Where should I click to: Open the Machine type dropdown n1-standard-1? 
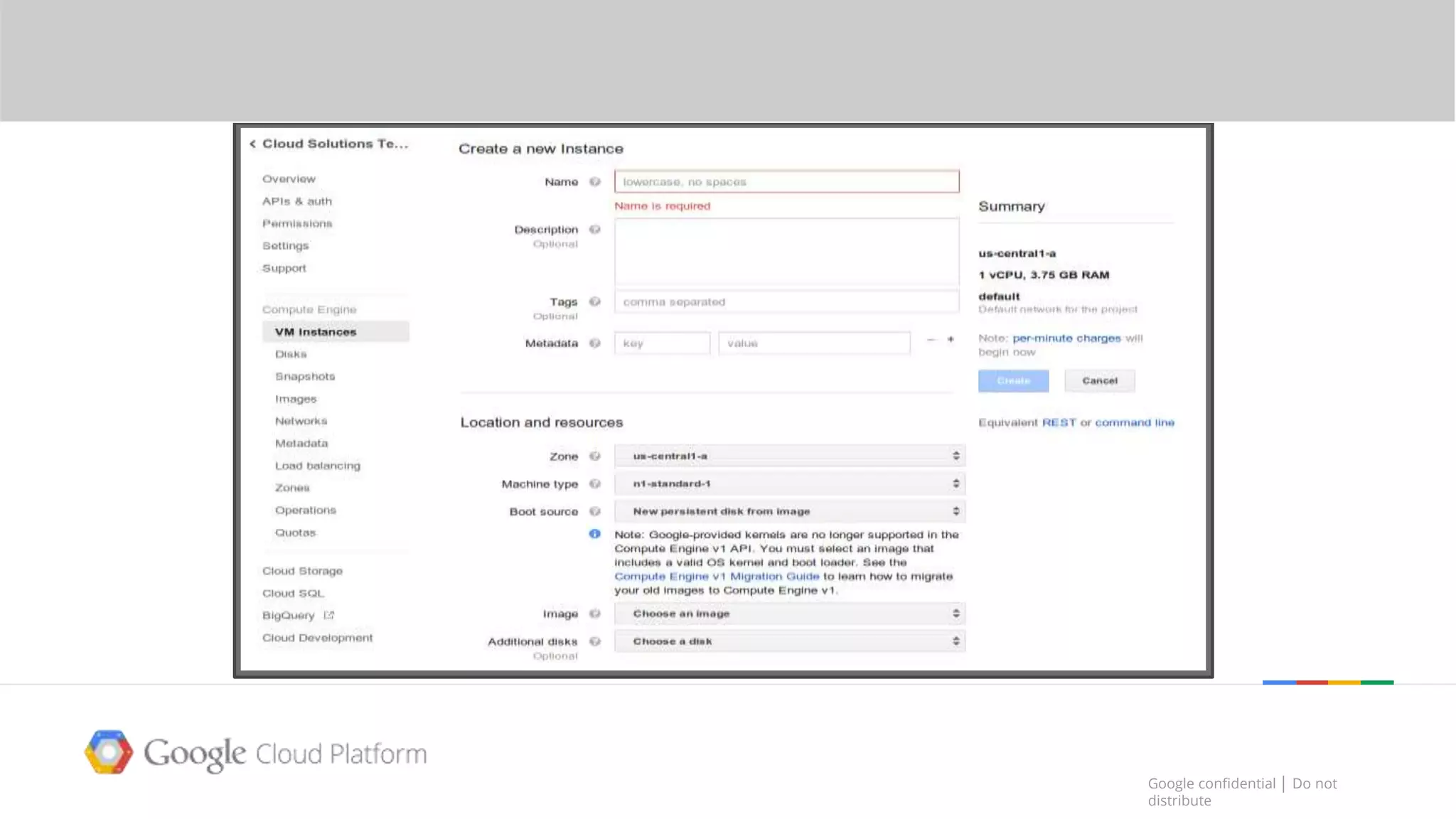coord(790,484)
